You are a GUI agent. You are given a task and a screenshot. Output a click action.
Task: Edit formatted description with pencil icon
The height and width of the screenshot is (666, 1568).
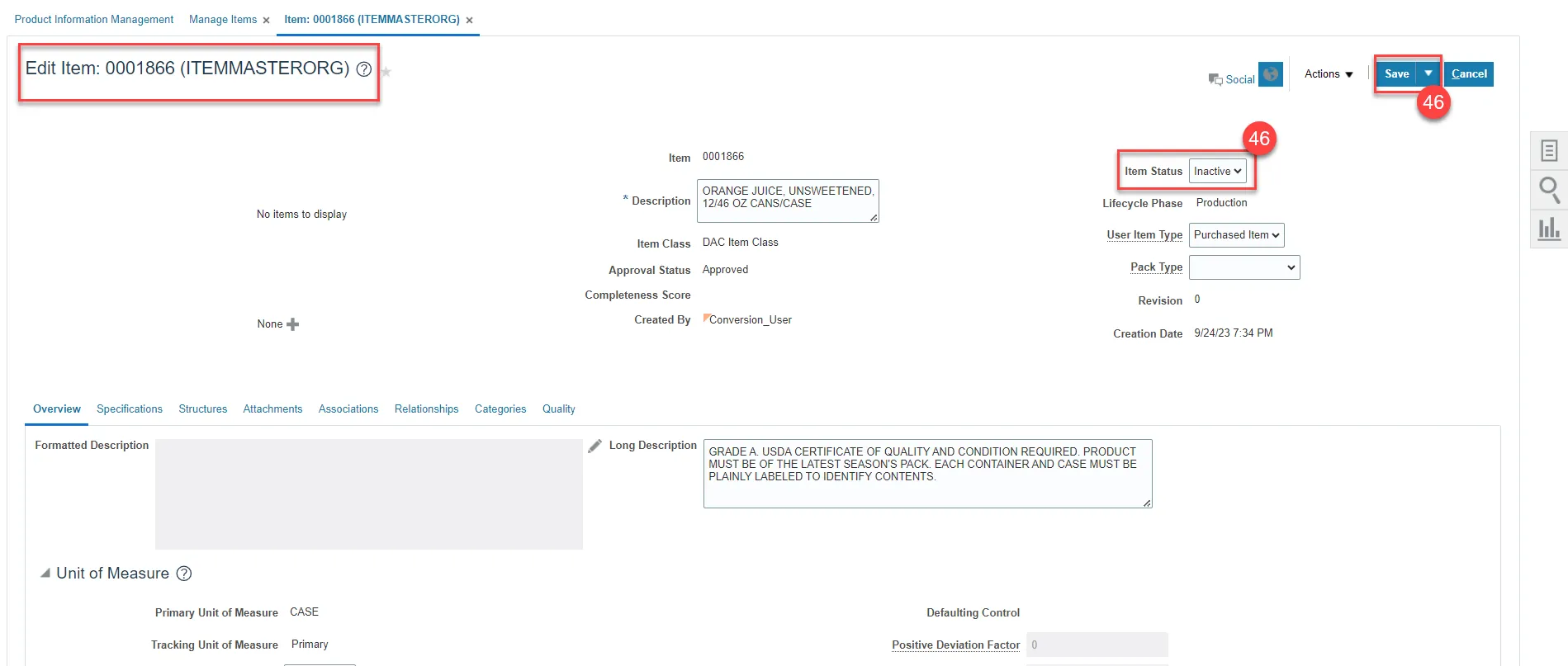[595, 446]
